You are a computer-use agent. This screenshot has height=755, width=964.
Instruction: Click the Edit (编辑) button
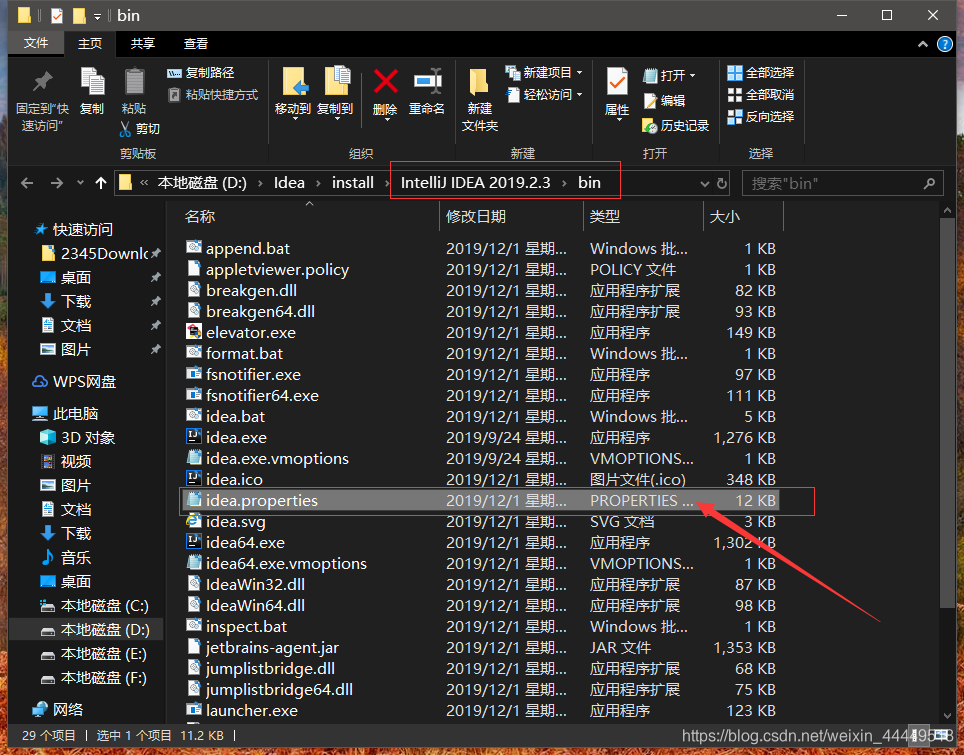tap(664, 101)
